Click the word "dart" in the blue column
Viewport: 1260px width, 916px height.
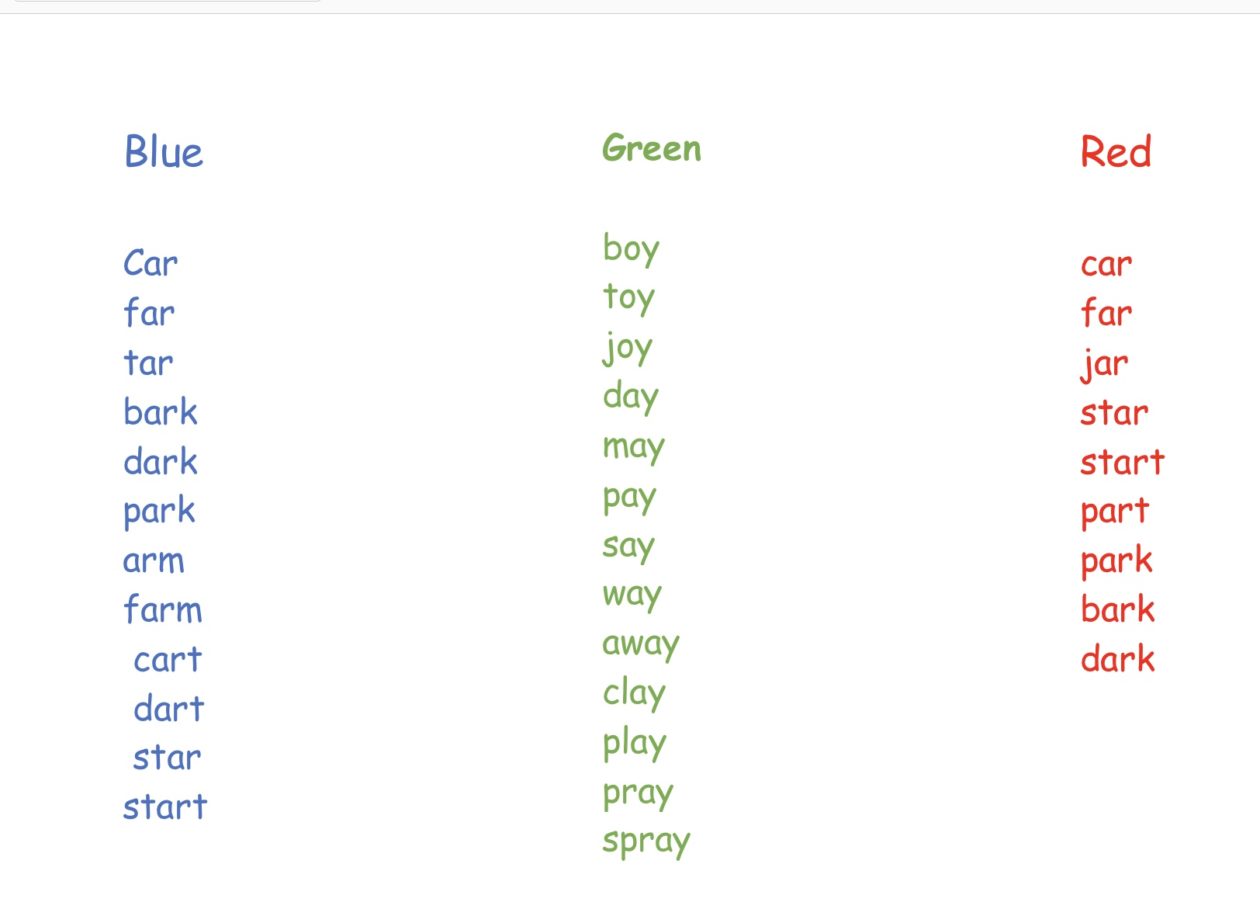[x=169, y=709]
